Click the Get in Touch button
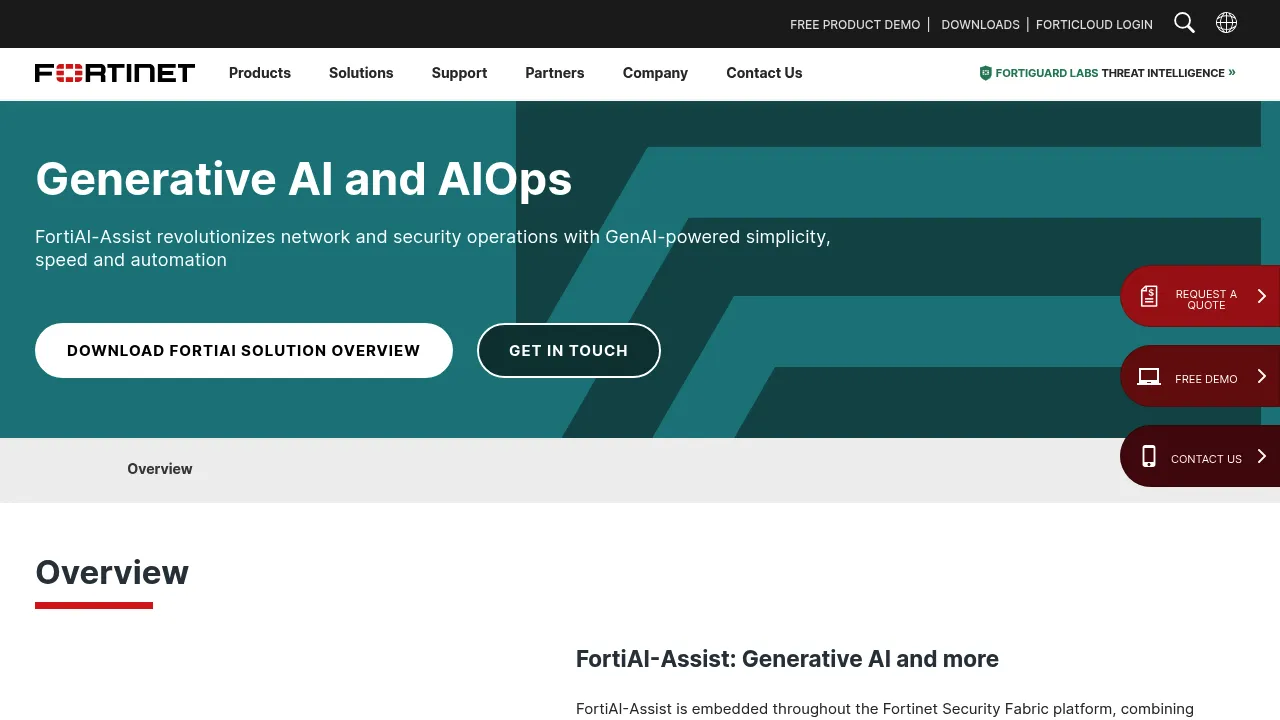 point(569,350)
